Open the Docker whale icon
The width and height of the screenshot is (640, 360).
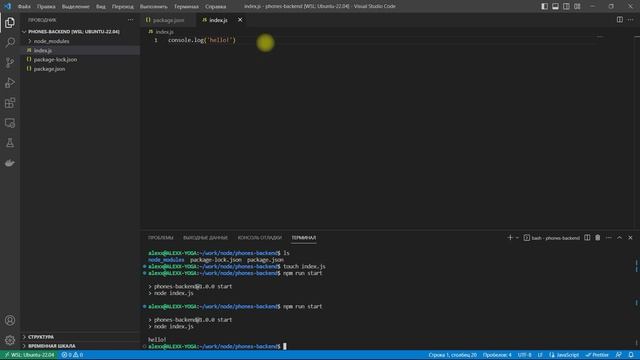(10, 163)
